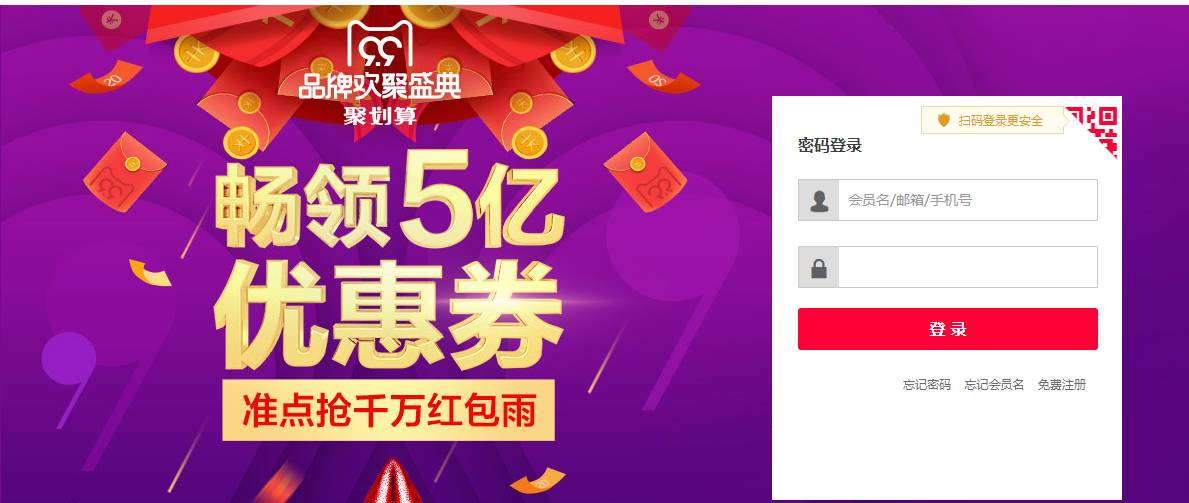Click the Tmall 9.9 cat logo
Viewport: 1189px width, 503px height.
coord(379,44)
